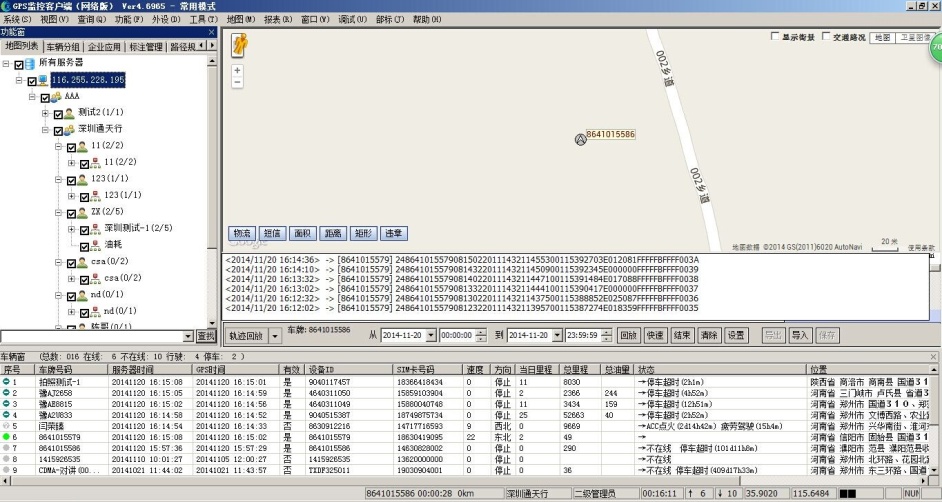Click the user icon beside ZX(2/5)
Screen dimensions: 942x502
coord(82,213)
